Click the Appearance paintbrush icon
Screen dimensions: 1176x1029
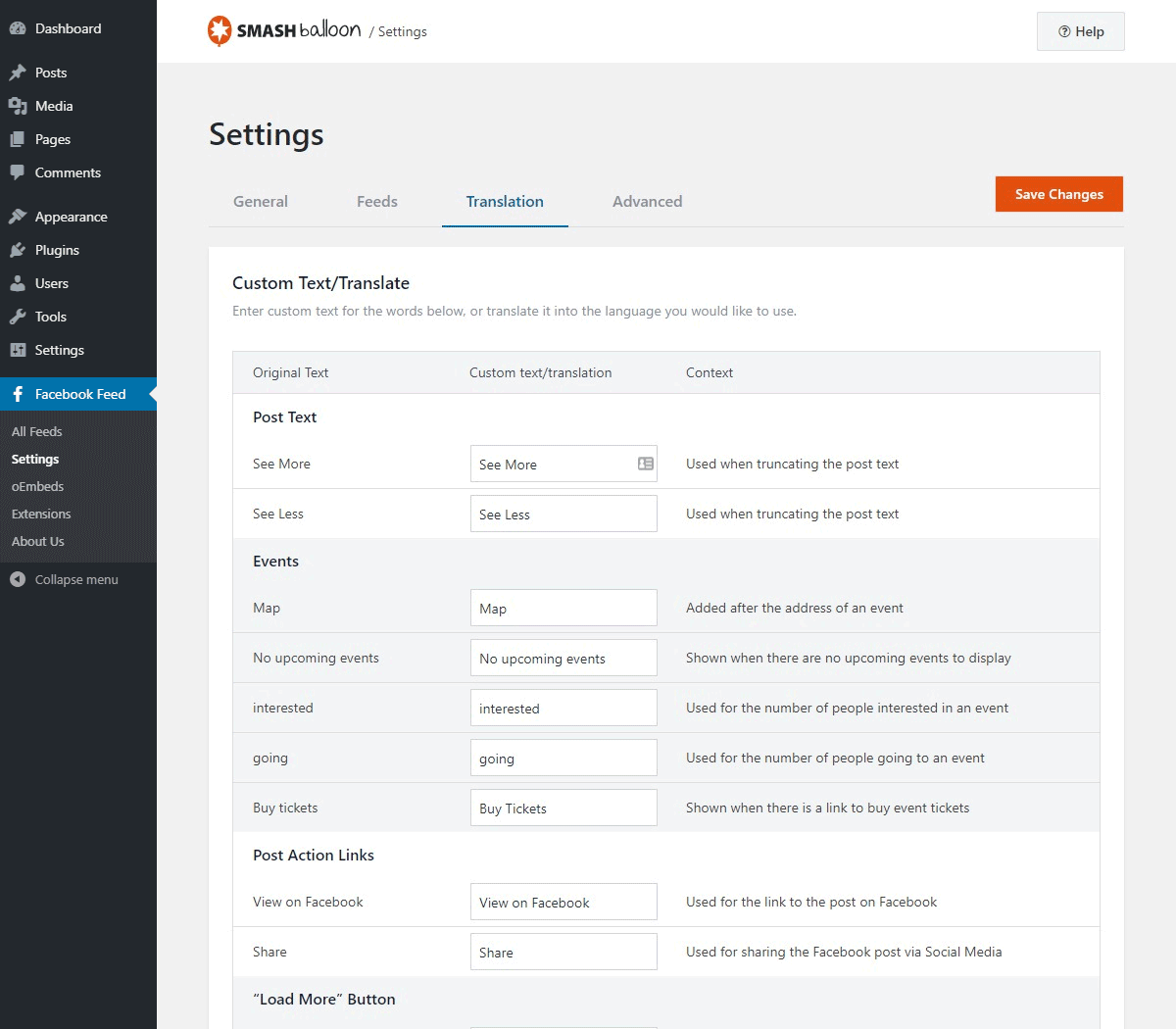[x=18, y=217]
